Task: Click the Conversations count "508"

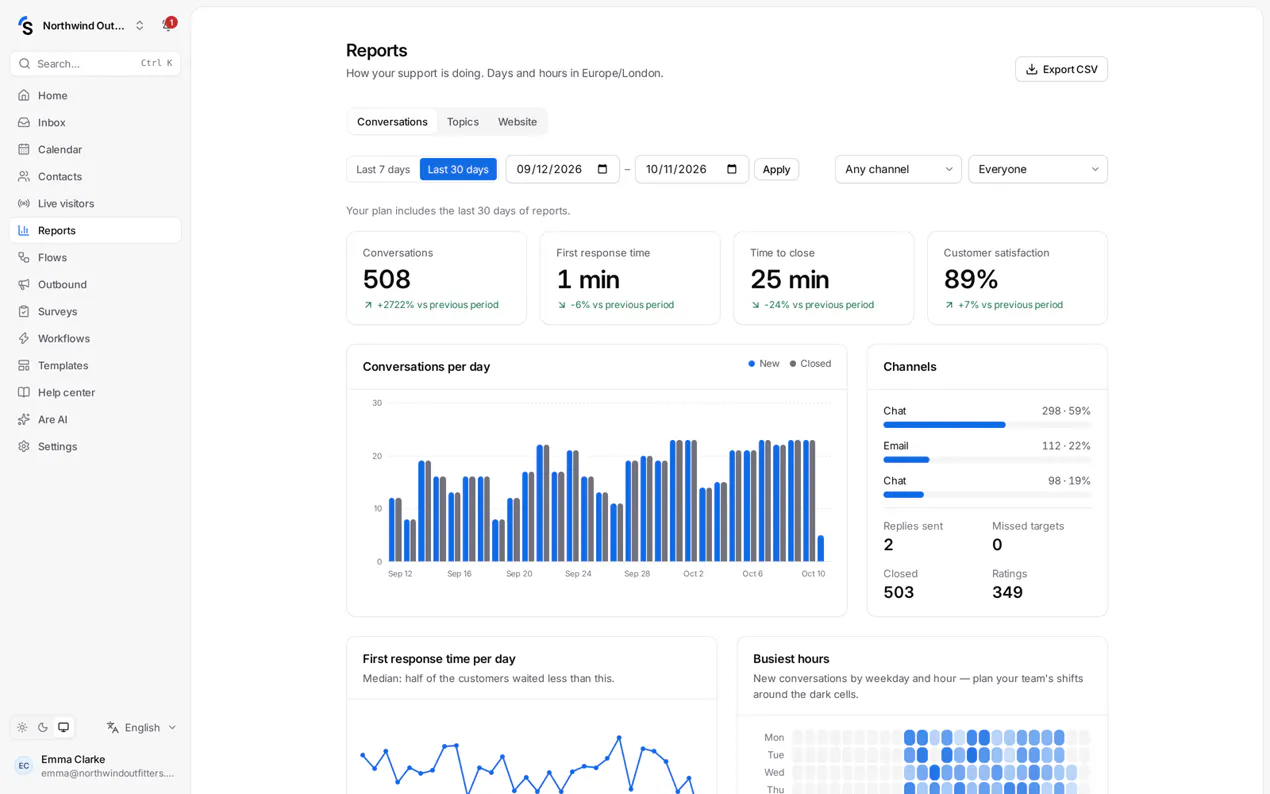Action: pos(387,279)
